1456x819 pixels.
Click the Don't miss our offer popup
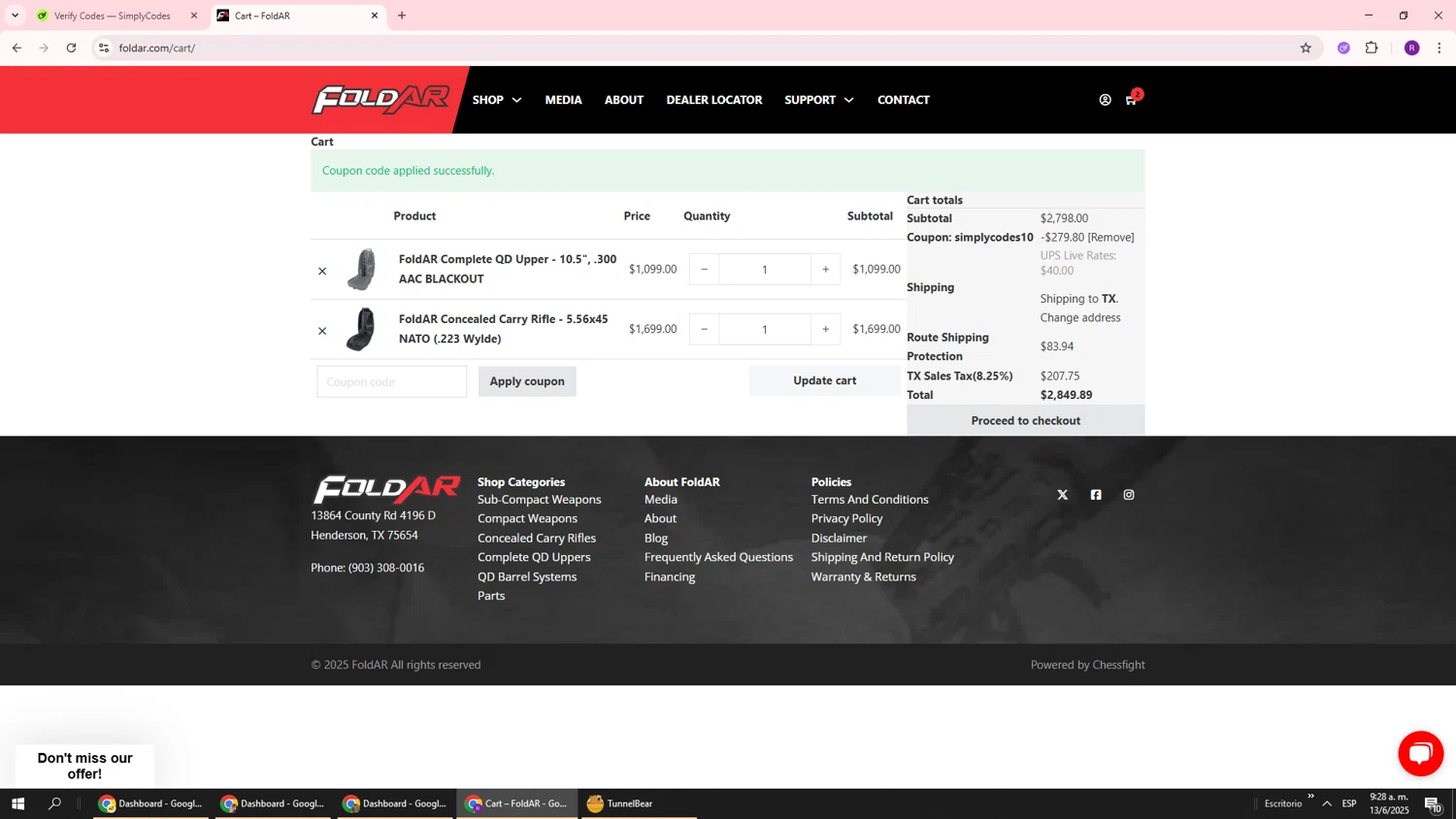coord(85,766)
